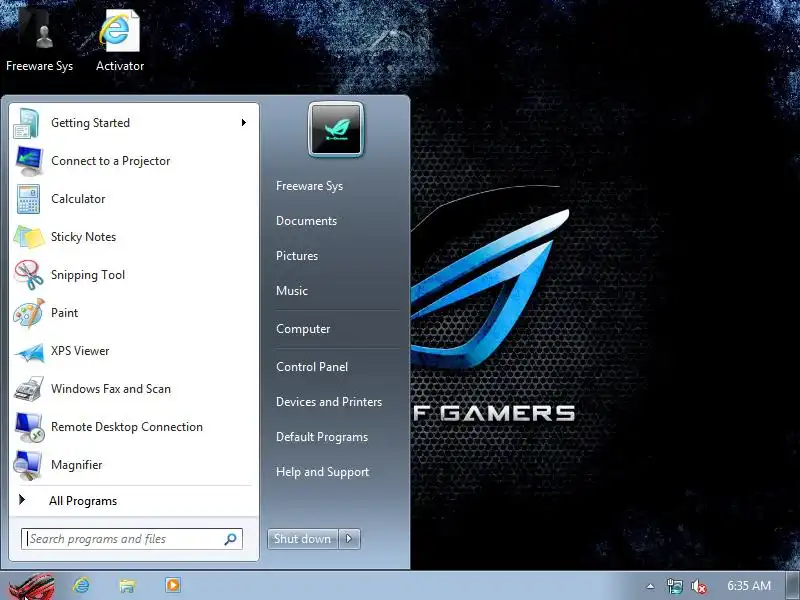Click the Snipping Tool scissors icon
Viewport: 800px width, 600px height.
coord(29,274)
